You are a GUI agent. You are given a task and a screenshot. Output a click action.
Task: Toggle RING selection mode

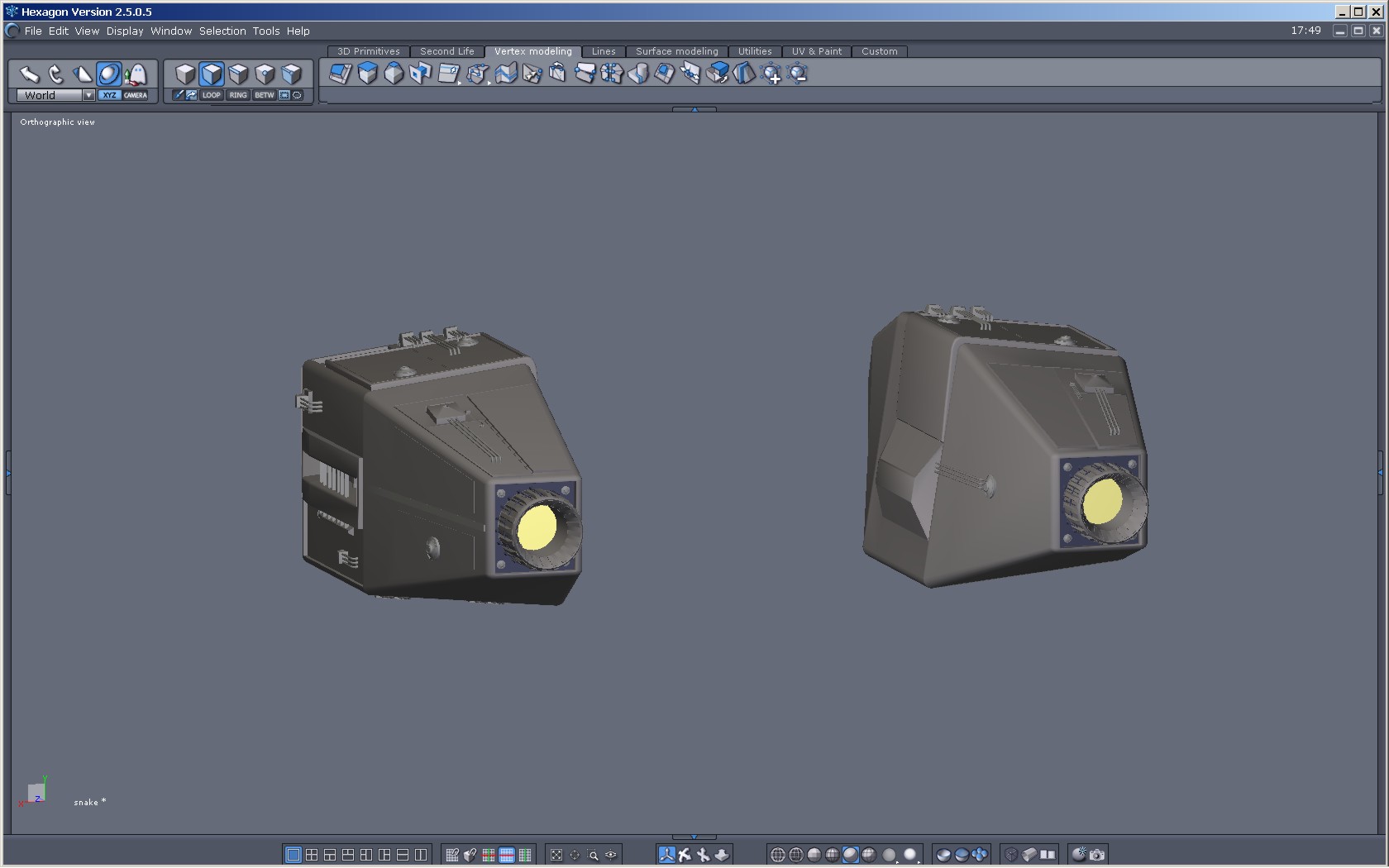238,95
